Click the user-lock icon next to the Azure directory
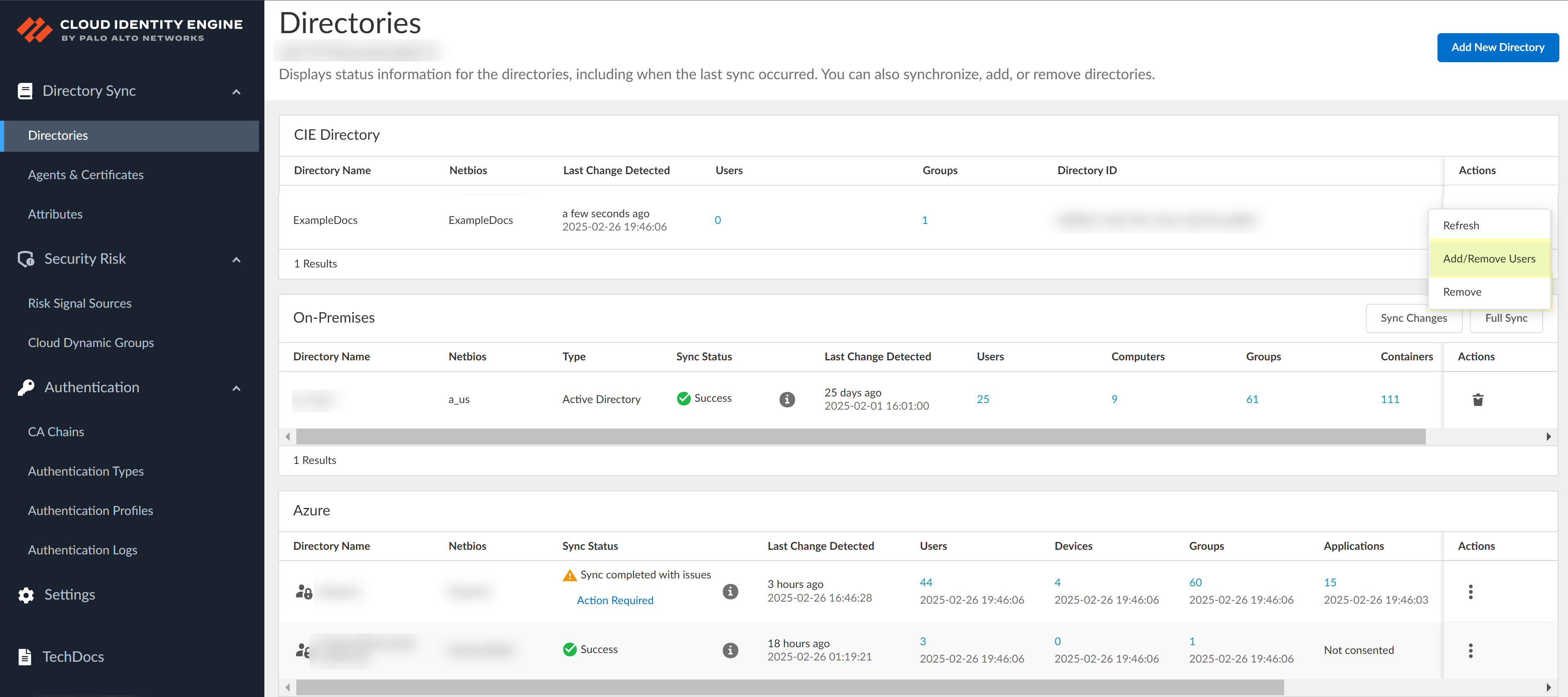 [x=304, y=591]
